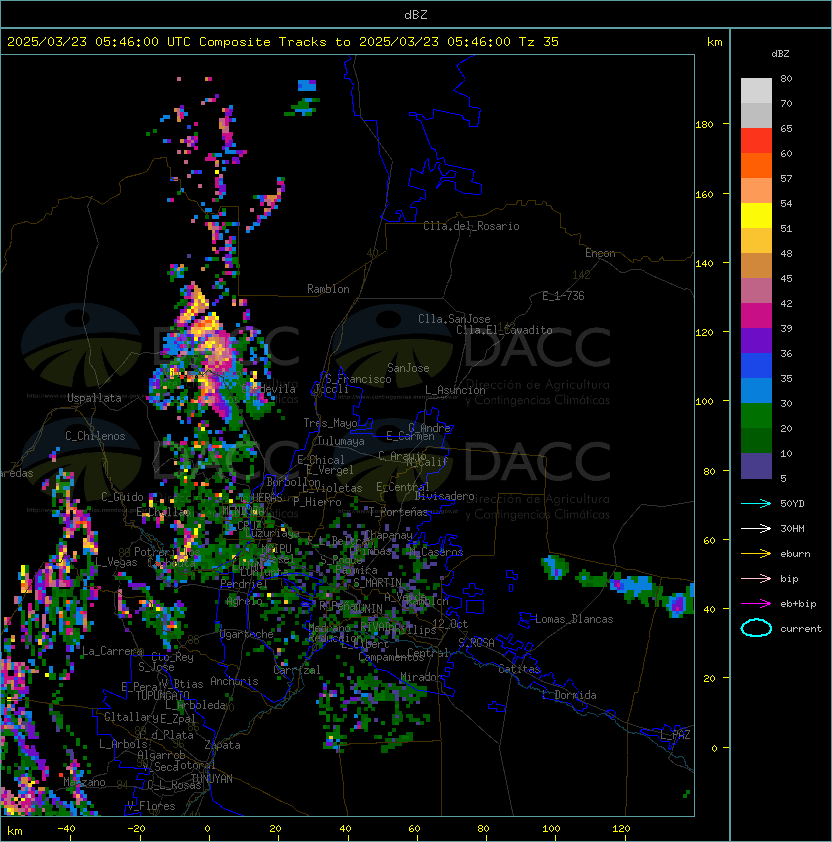Image resolution: width=832 pixels, height=842 pixels.
Task: Click the eburn yellow arrow icon
Action: pyautogui.click(x=756, y=553)
